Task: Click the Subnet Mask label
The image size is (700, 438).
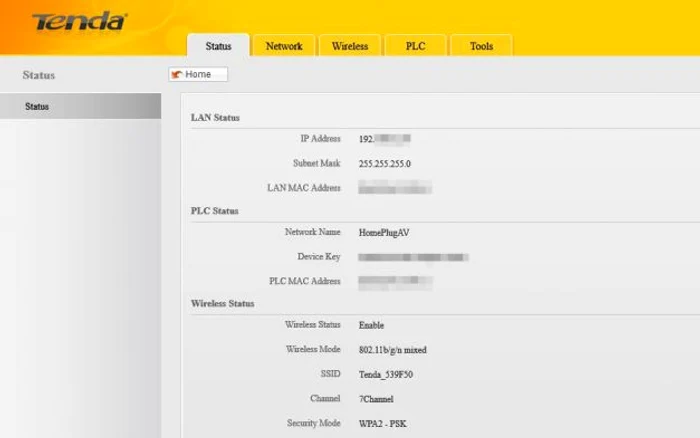Action: point(317,163)
